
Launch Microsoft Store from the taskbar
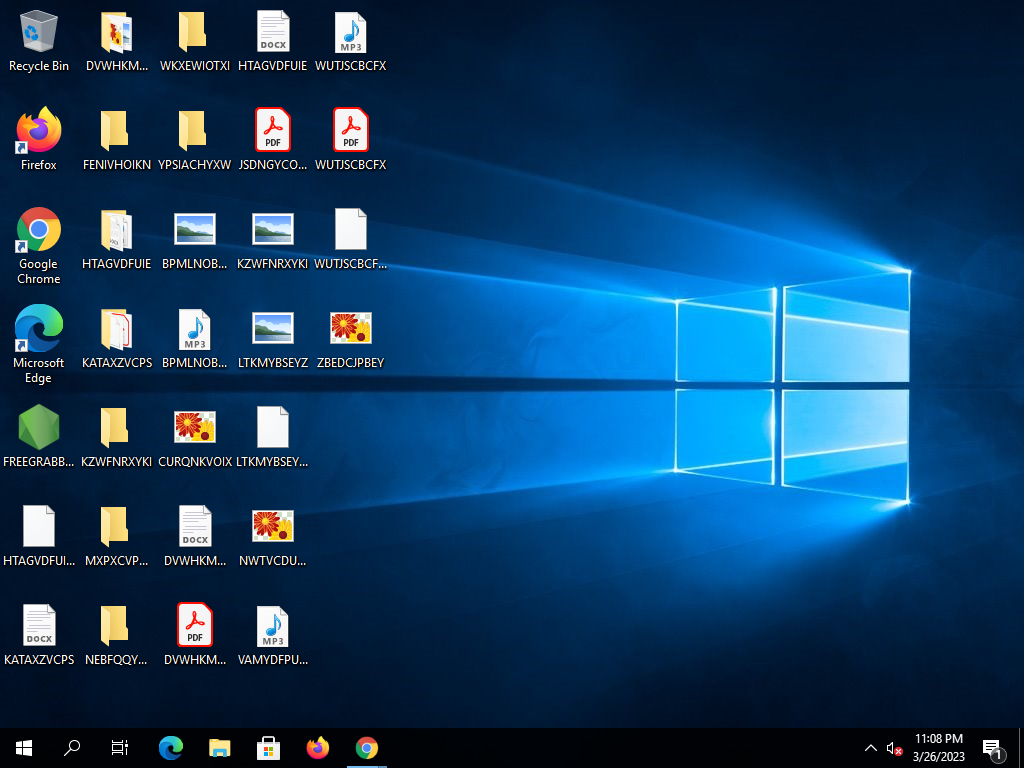click(269, 747)
